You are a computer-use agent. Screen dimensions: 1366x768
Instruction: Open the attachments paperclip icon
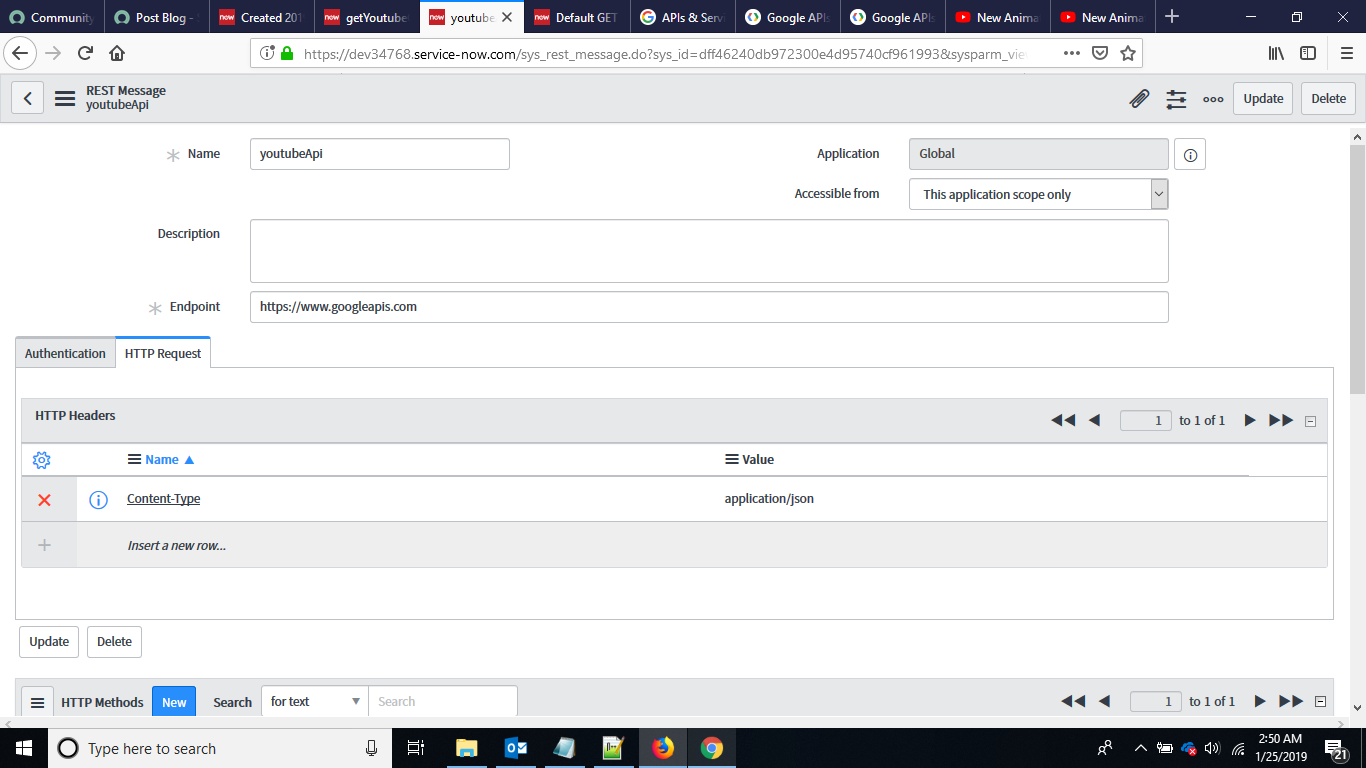(1139, 98)
